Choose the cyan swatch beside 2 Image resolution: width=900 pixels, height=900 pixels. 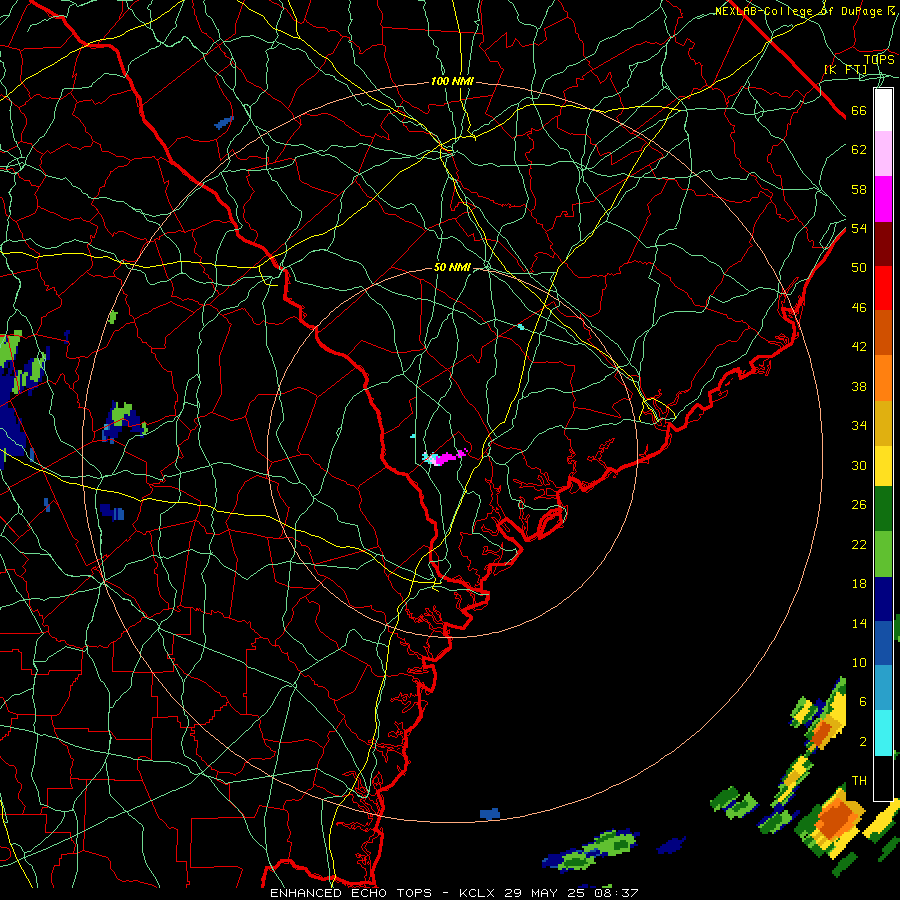click(x=883, y=733)
